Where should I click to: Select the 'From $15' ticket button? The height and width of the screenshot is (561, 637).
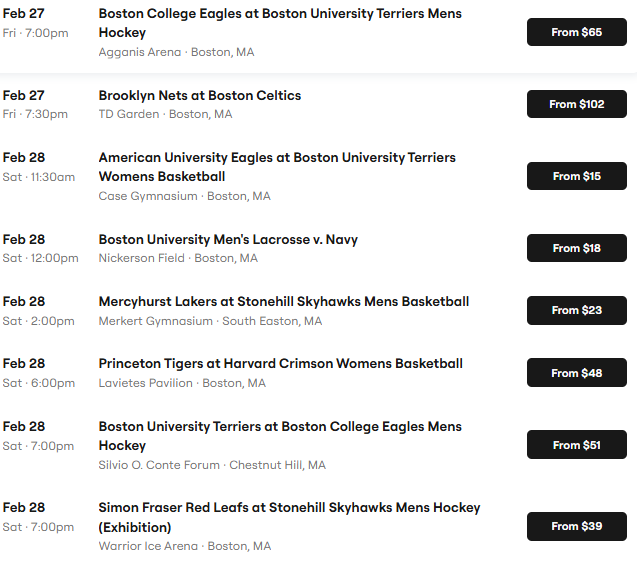[x=576, y=176]
